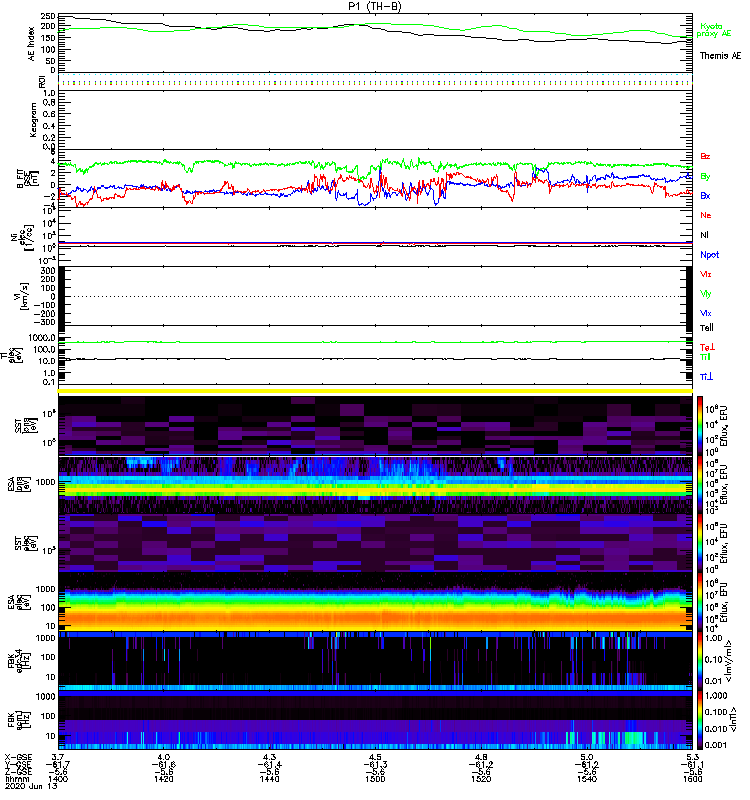This screenshot has height=800, width=750.
Task: Click the 250 tick on AE Index axis
Action: coord(48,16)
